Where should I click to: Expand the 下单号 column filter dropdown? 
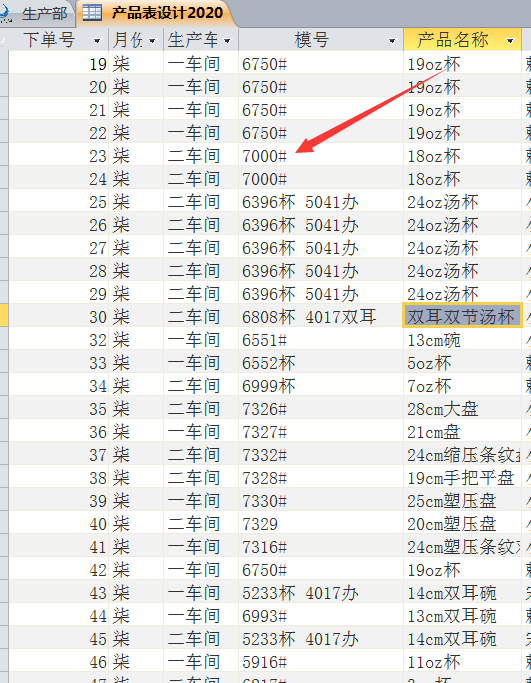point(97,41)
